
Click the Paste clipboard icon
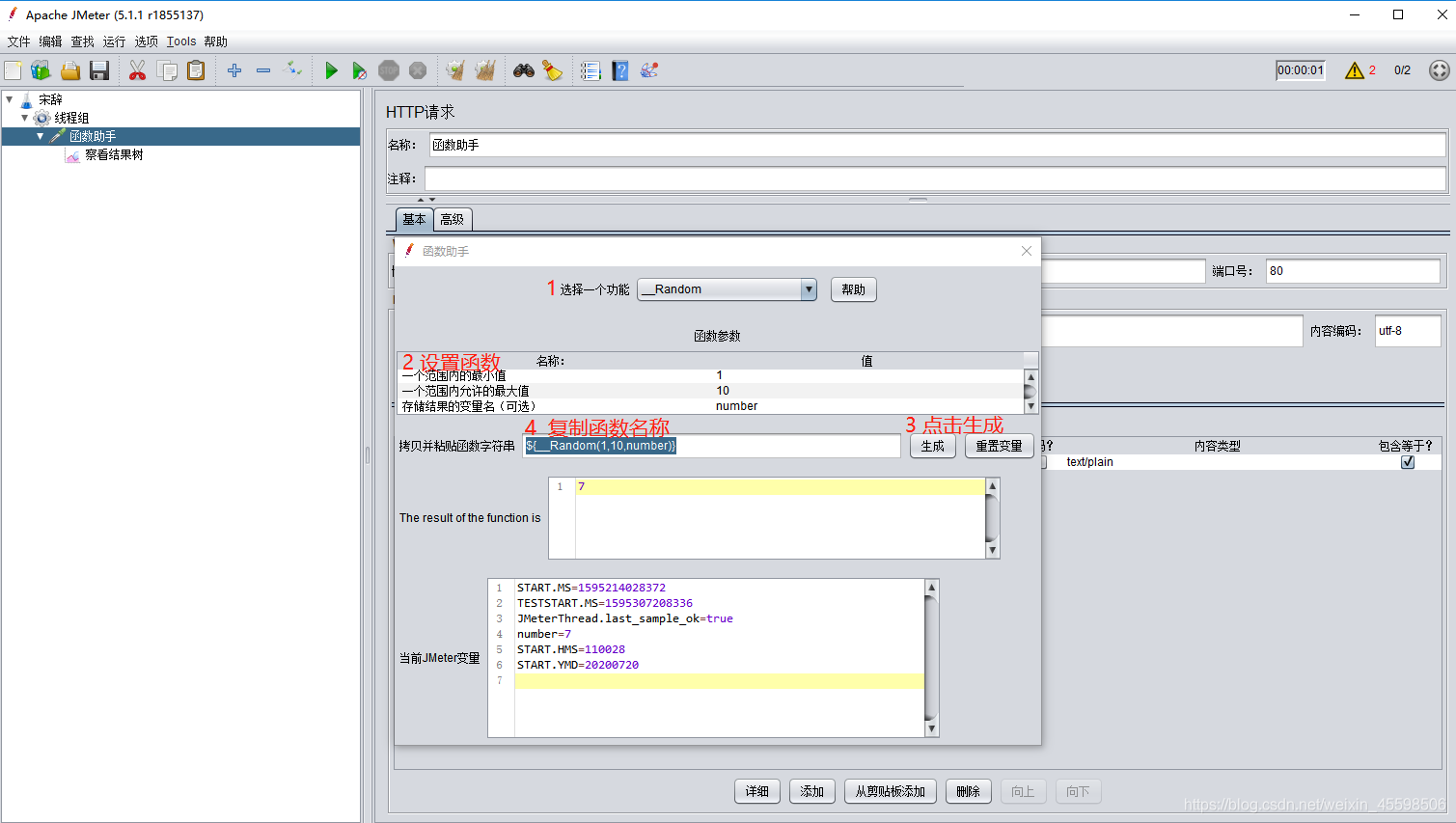click(x=196, y=70)
